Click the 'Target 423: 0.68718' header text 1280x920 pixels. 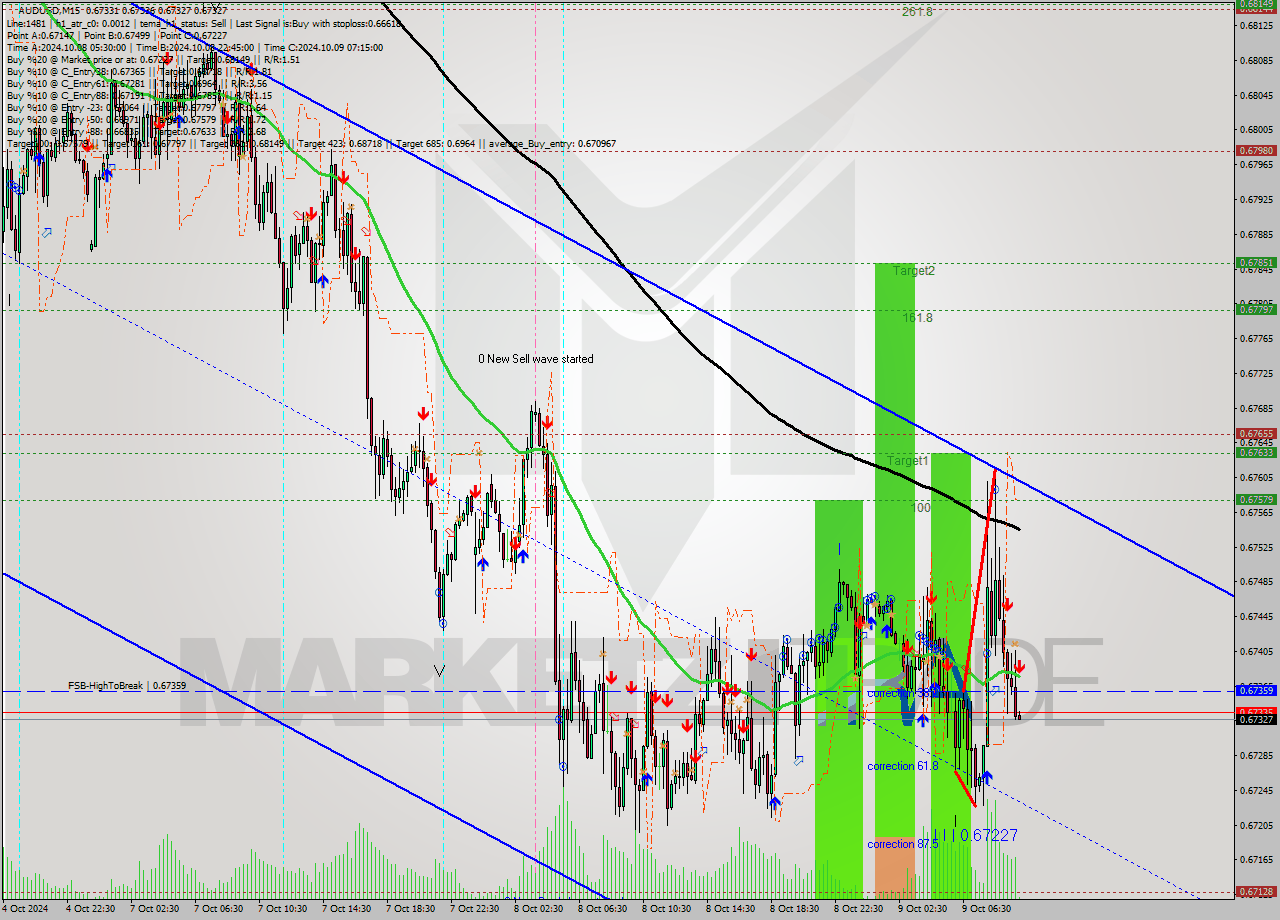341,144
